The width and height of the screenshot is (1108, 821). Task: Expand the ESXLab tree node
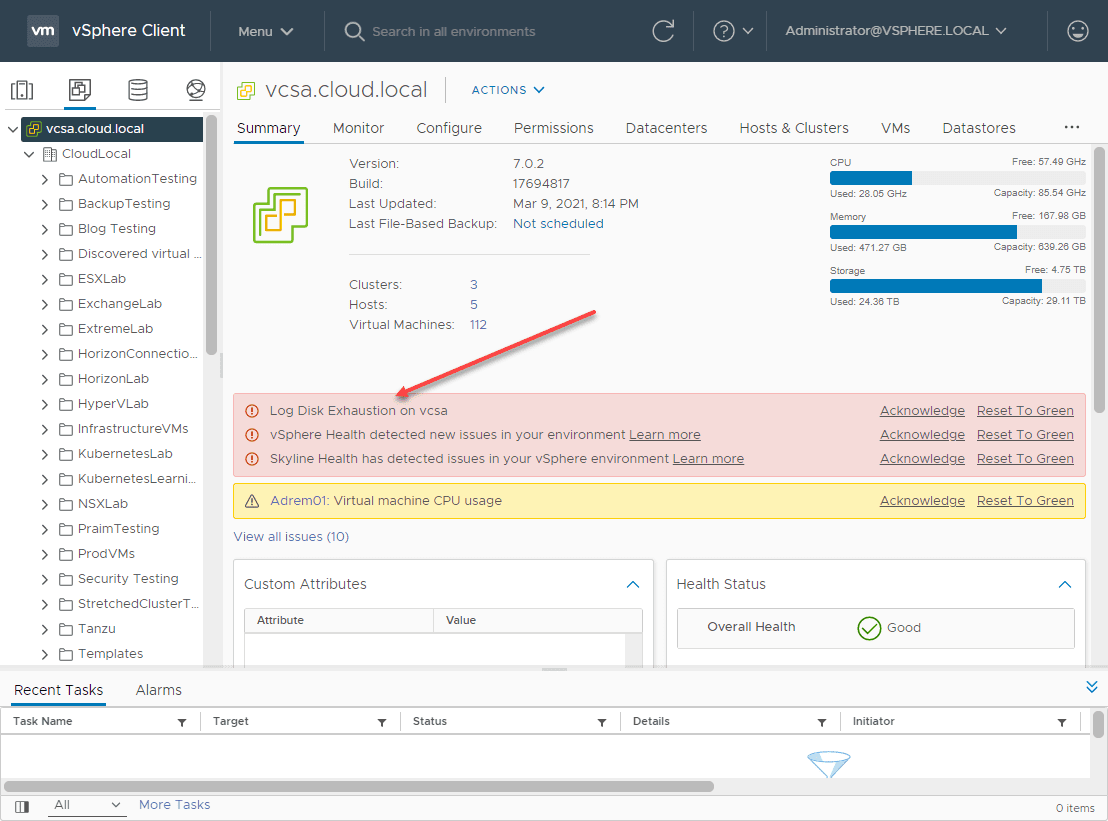(x=44, y=278)
